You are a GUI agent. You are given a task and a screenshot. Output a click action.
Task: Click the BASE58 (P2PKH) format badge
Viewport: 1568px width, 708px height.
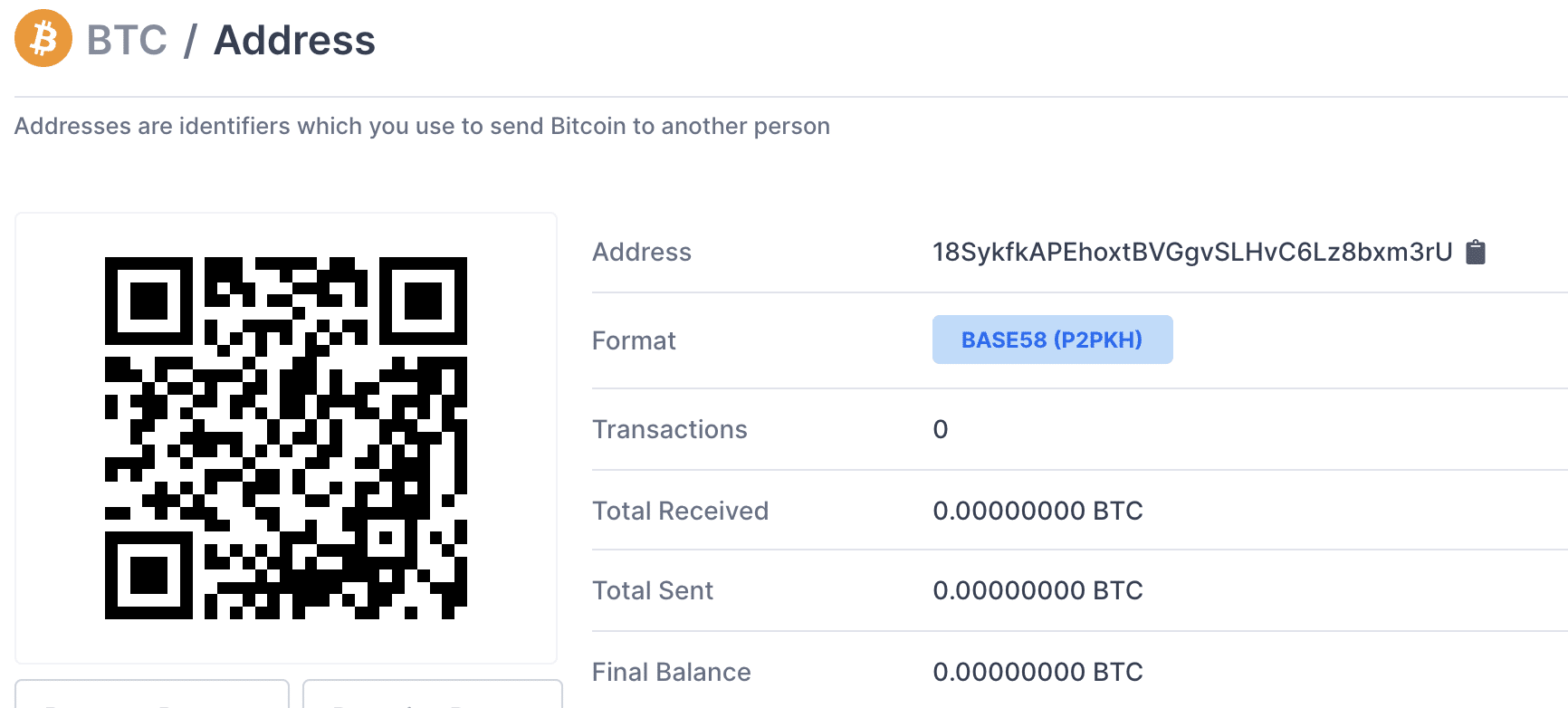(x=1052, y=340)
